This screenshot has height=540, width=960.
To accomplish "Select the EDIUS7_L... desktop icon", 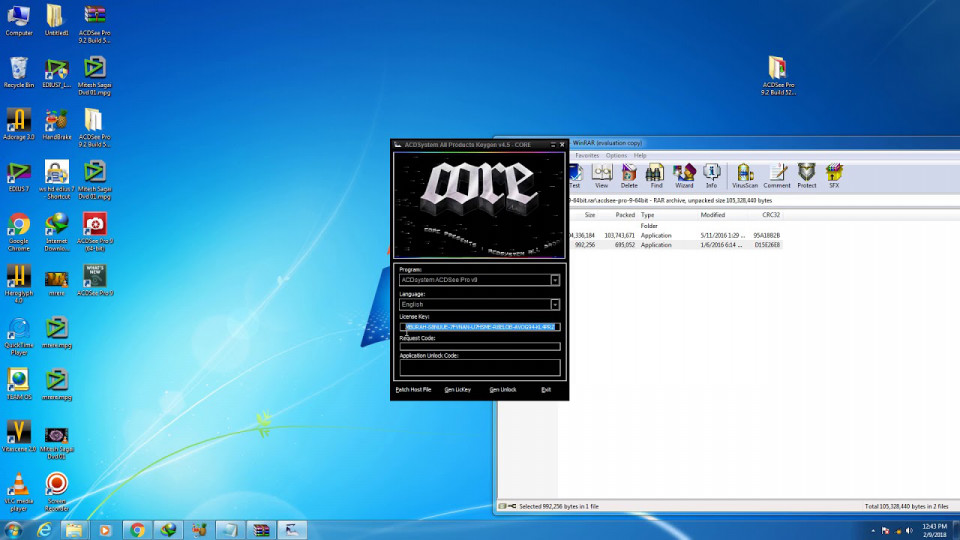I will (x=56, y=73).
